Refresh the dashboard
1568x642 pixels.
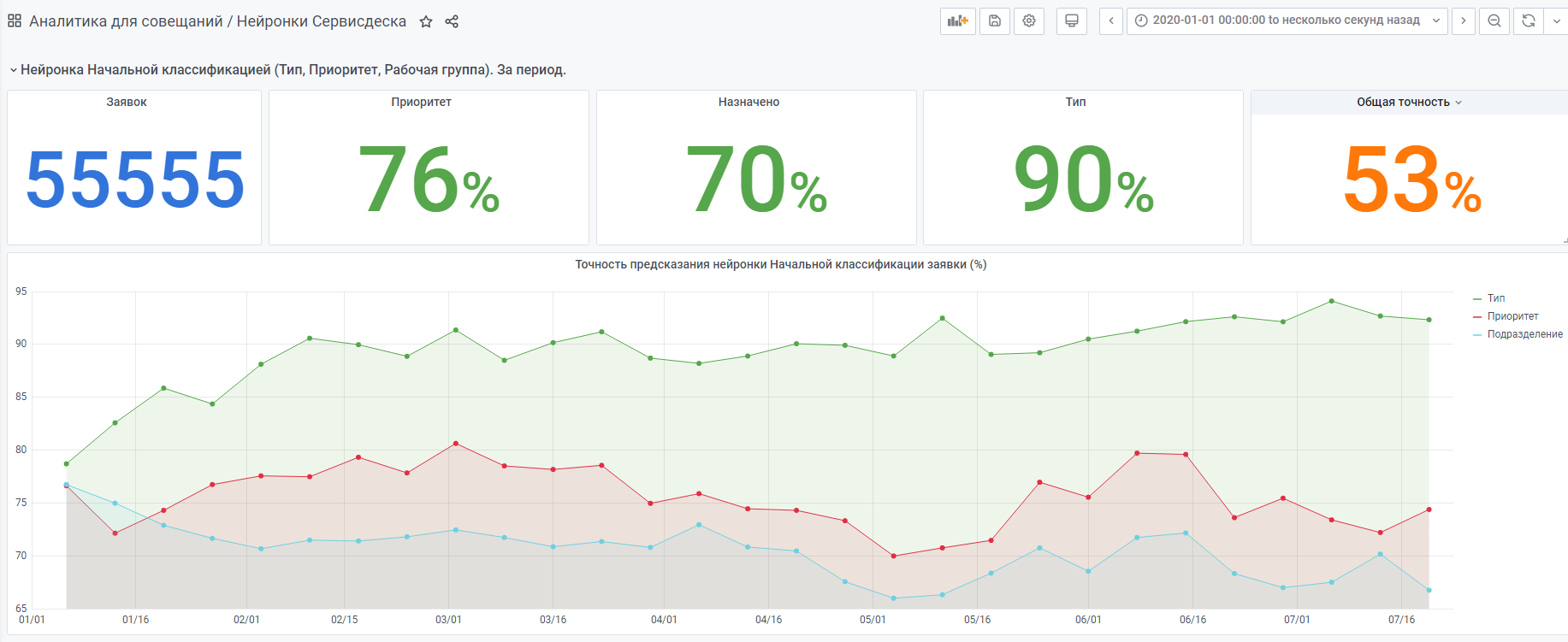(x=1529, y=21)
